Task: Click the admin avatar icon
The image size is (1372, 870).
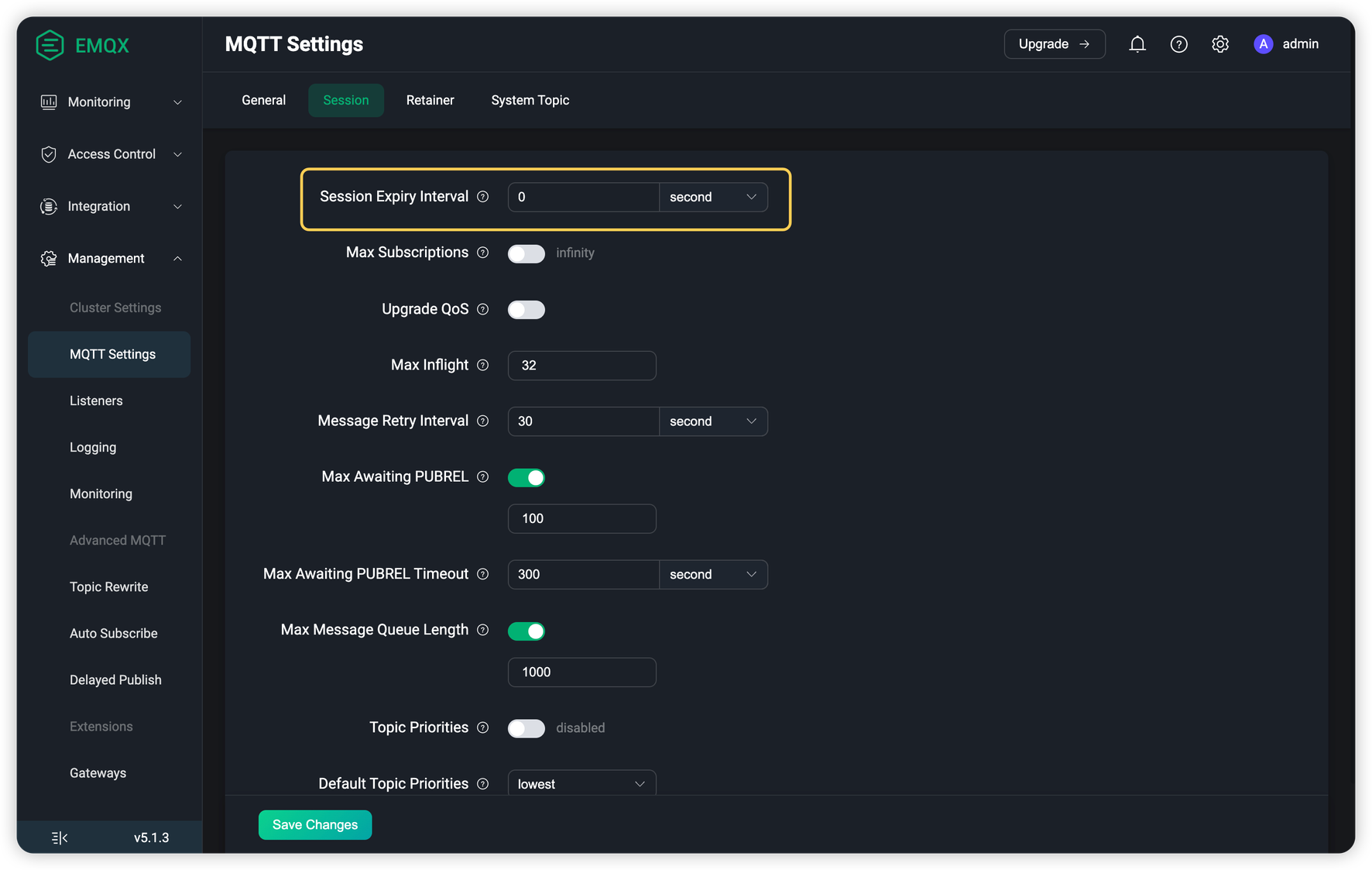Action: (1263, 44)
